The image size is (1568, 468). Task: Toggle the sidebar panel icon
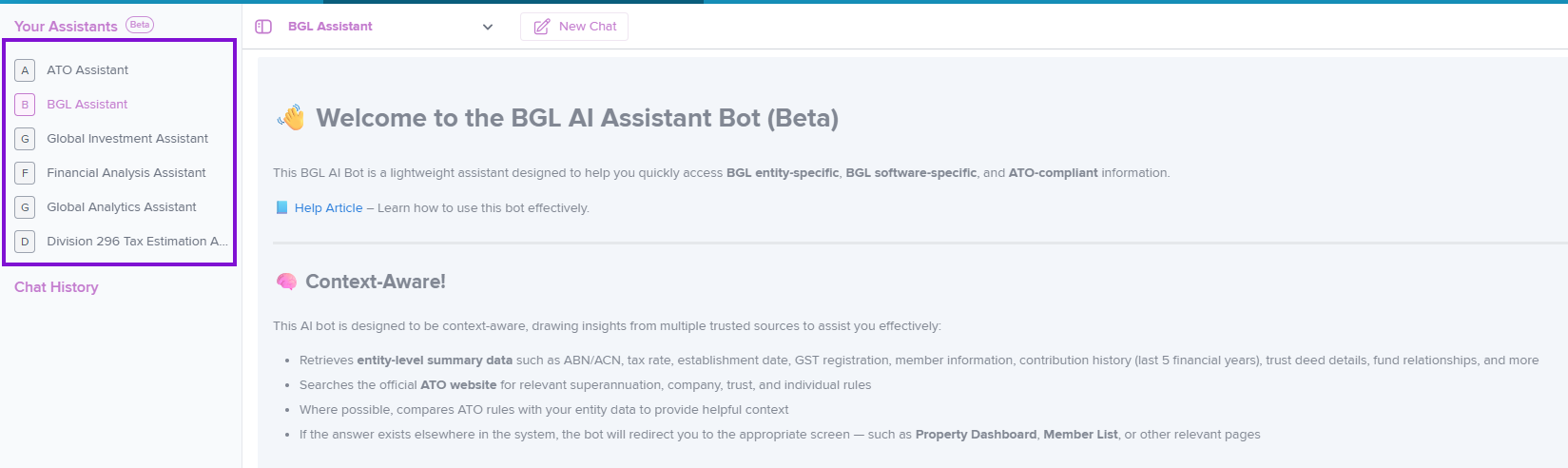(263, 27)
